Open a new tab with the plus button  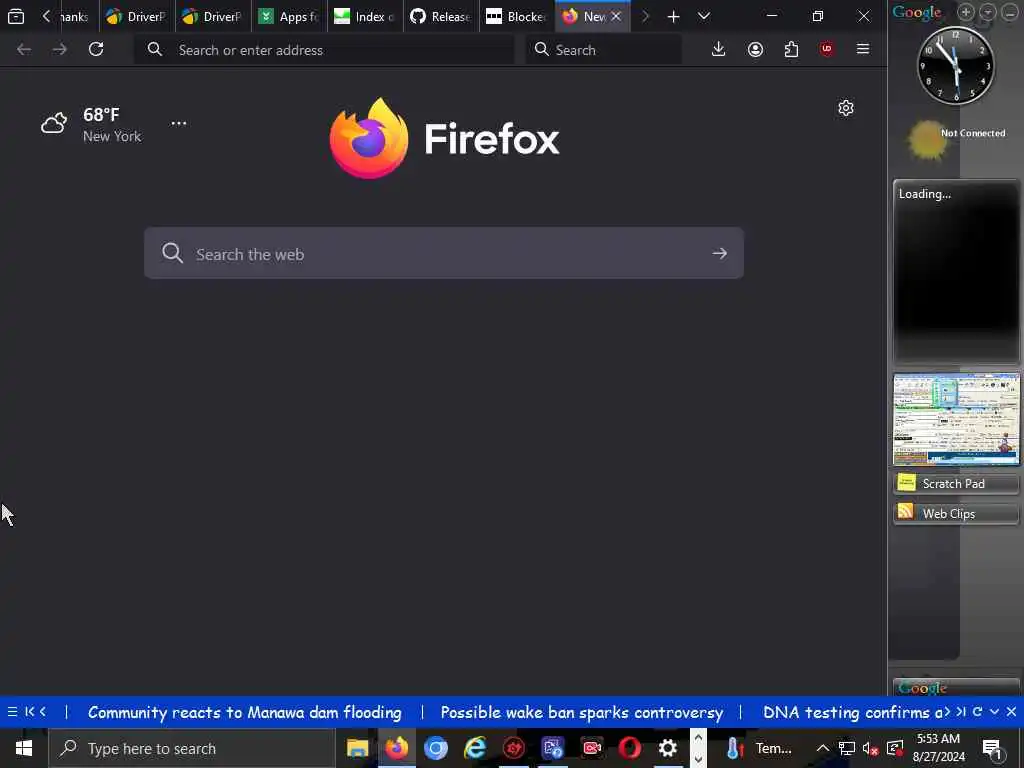tap(673, 16)
